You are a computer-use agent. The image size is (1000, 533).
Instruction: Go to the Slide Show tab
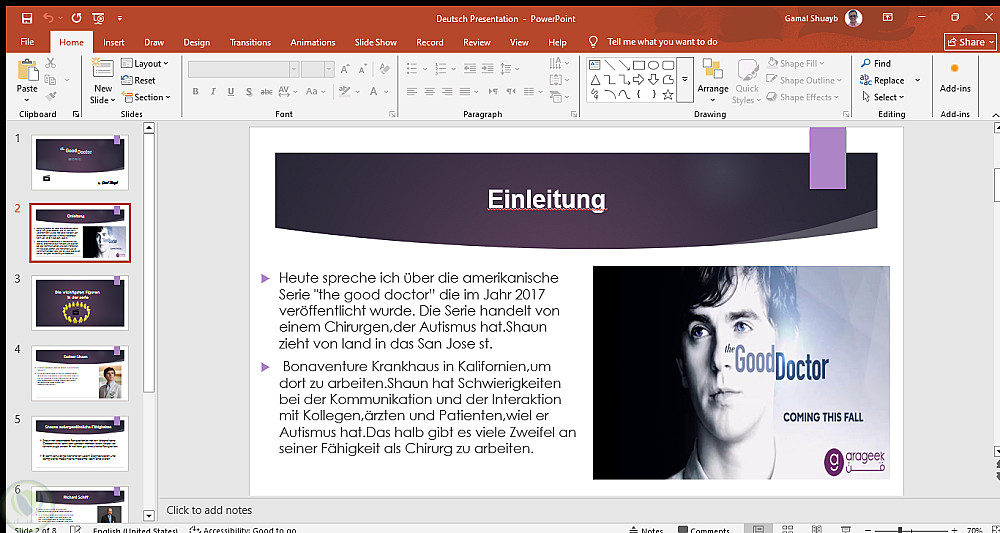click(x=376, y=42)
